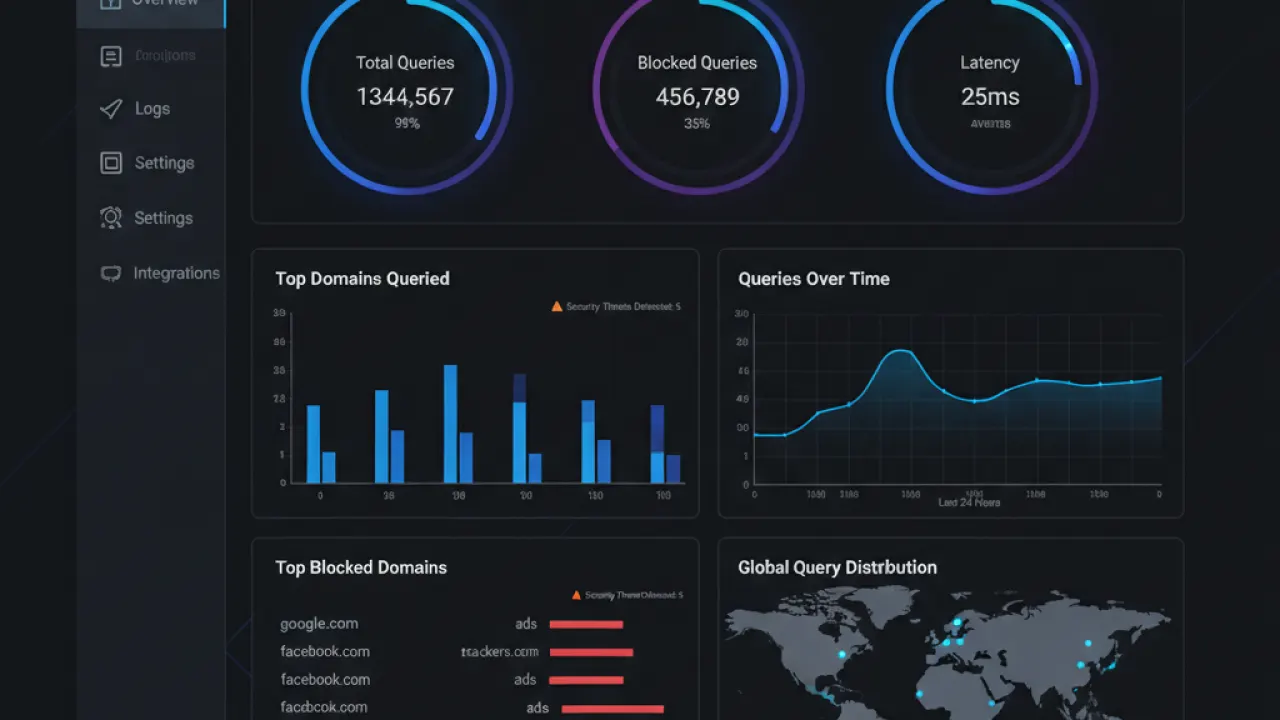Click the red bar next to tiackers.com
Screen dimensions: 1280x720
point(591,652)
